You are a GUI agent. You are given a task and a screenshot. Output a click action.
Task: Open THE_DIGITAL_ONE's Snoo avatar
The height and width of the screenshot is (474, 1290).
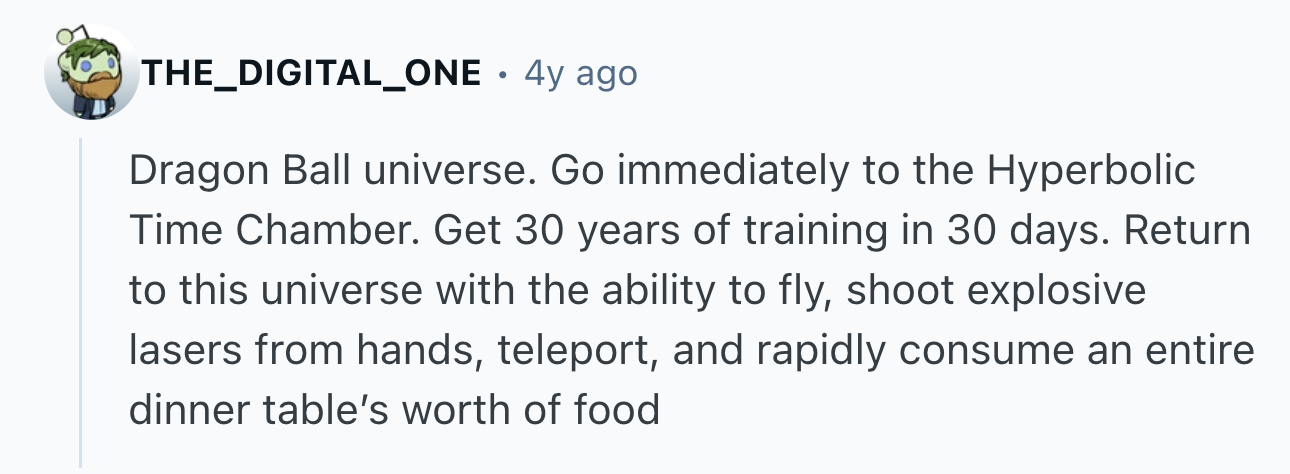pos(90,73)
